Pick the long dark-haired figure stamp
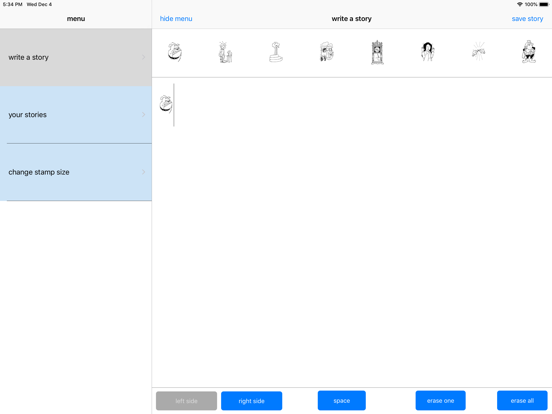 [428, 52]
